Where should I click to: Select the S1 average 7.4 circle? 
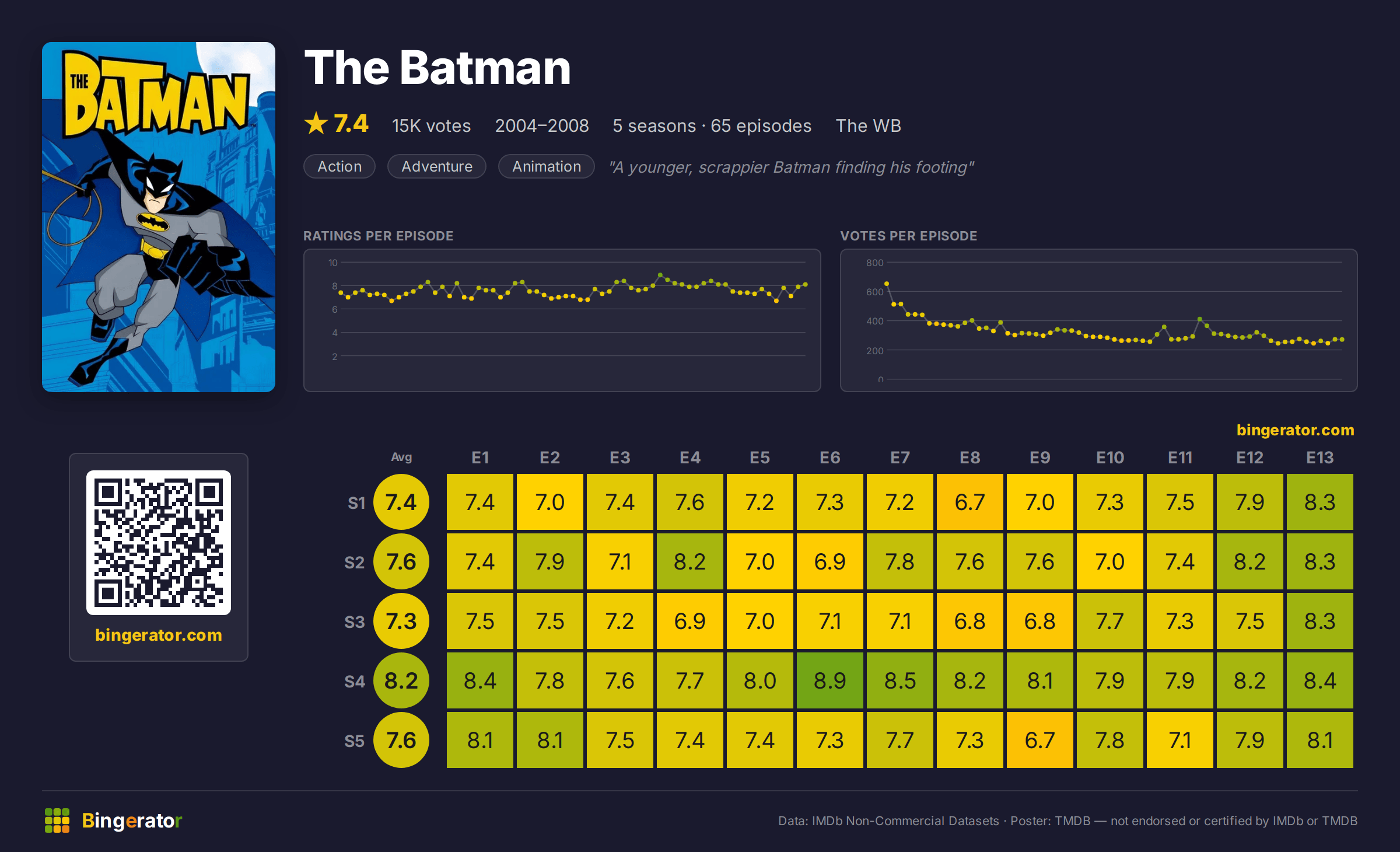tap(401, 502)
